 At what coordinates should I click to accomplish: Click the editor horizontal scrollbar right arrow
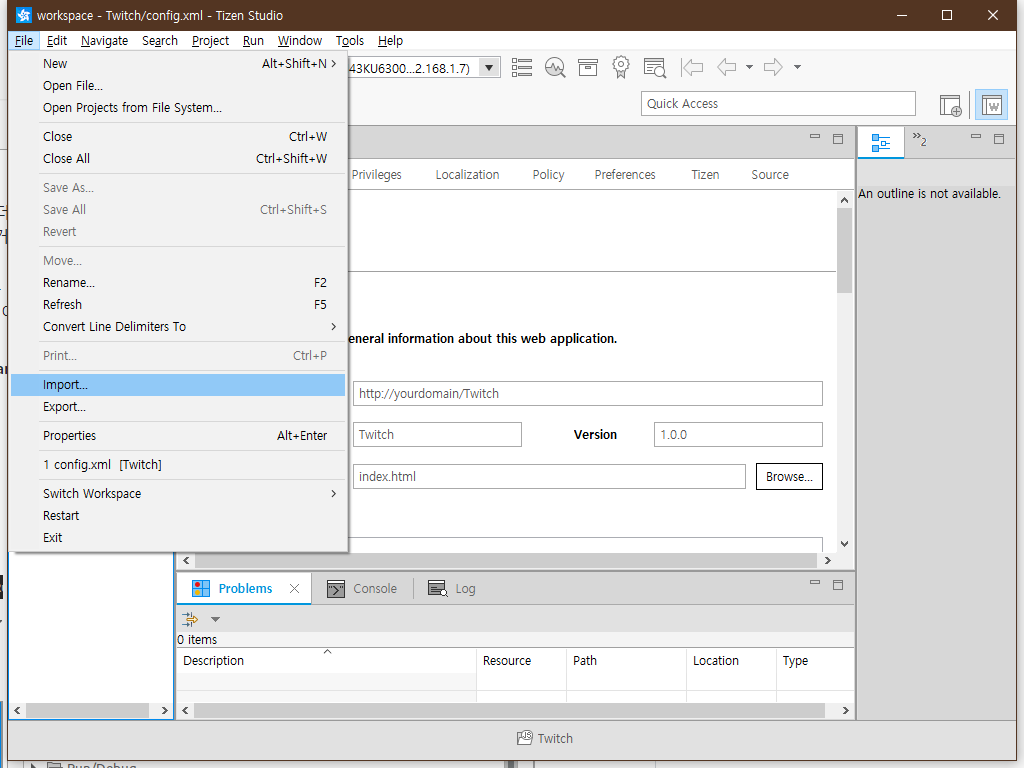pyautogui.click(x=827, y=560)
